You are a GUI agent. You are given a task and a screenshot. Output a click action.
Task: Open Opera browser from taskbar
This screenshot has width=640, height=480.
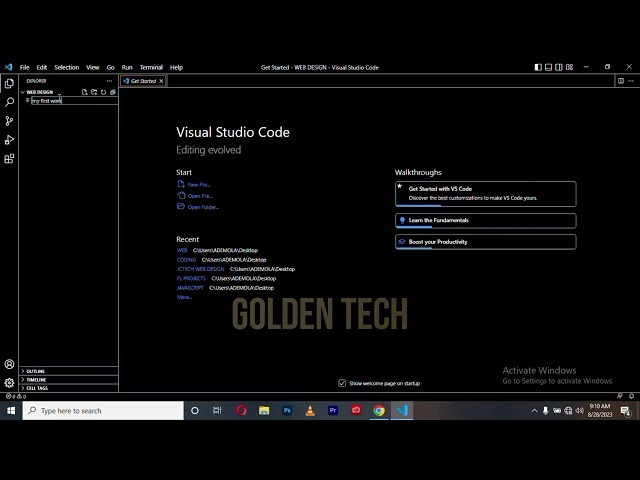pyautogui.click(x=241, y=411)
